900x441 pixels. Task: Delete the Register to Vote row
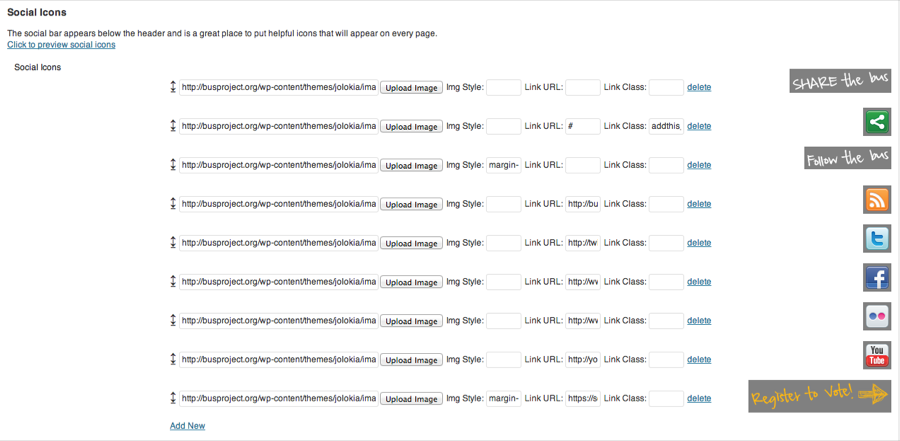click(699, 399)
